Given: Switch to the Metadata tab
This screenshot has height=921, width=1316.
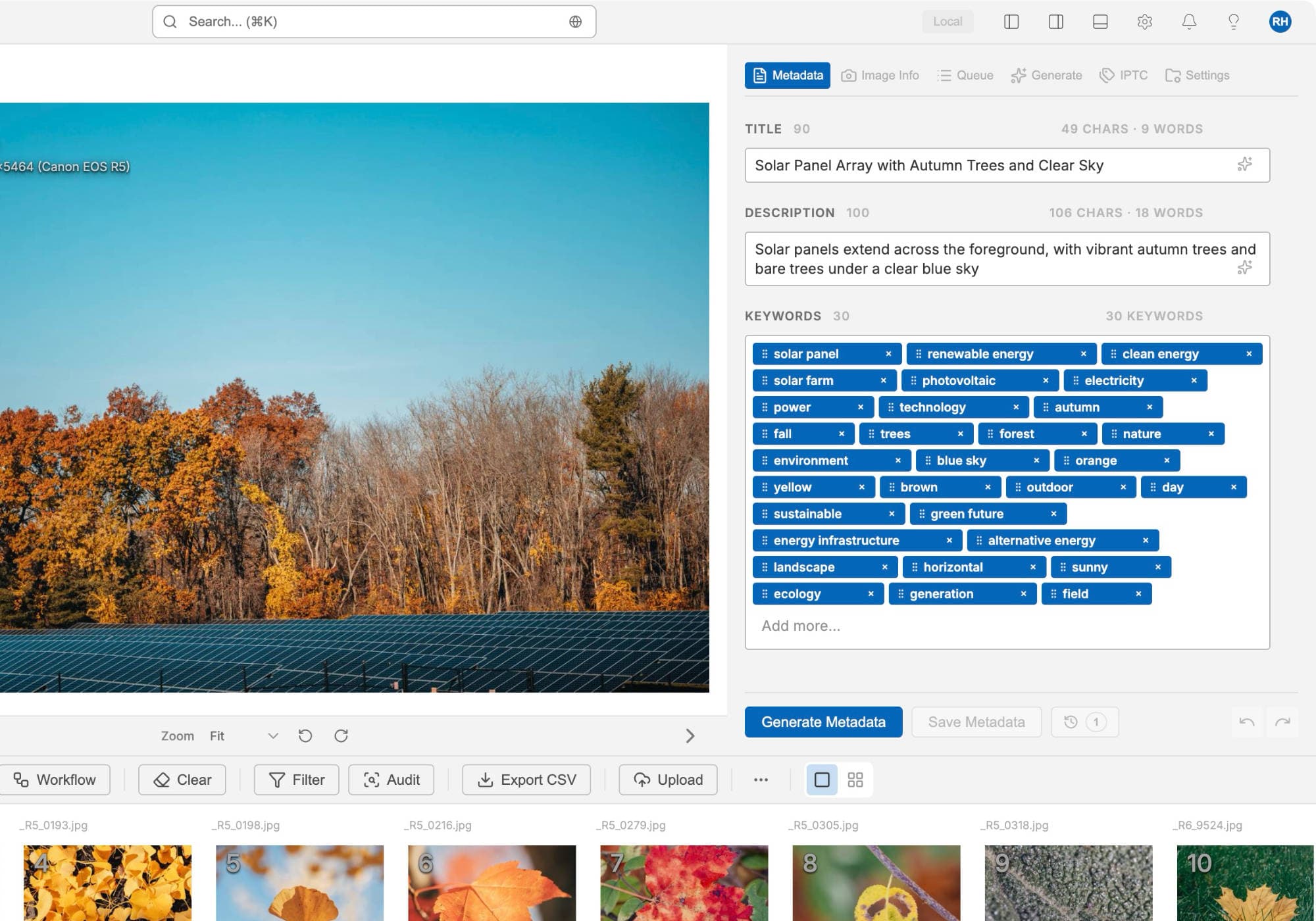Looking at the screenshot, I should [x=788, y=76].
